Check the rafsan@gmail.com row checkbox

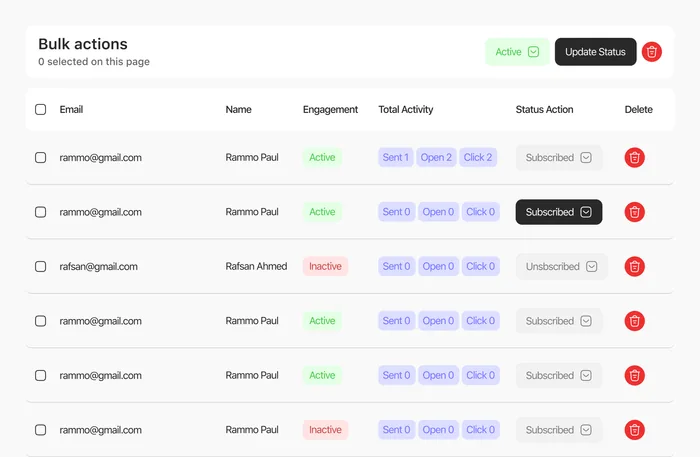[41, 266]
